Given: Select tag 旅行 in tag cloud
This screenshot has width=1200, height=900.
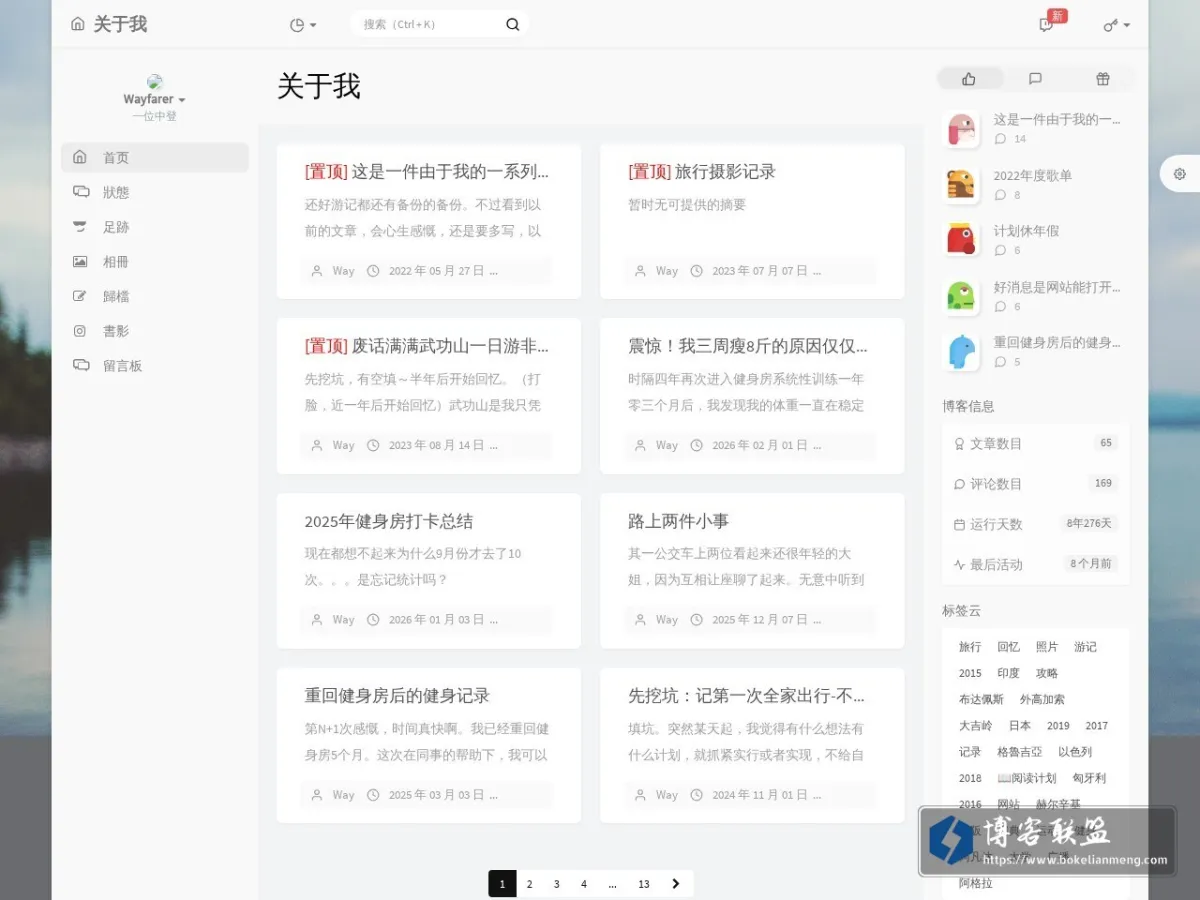Looking at the screenshot, I should [970, 647].
